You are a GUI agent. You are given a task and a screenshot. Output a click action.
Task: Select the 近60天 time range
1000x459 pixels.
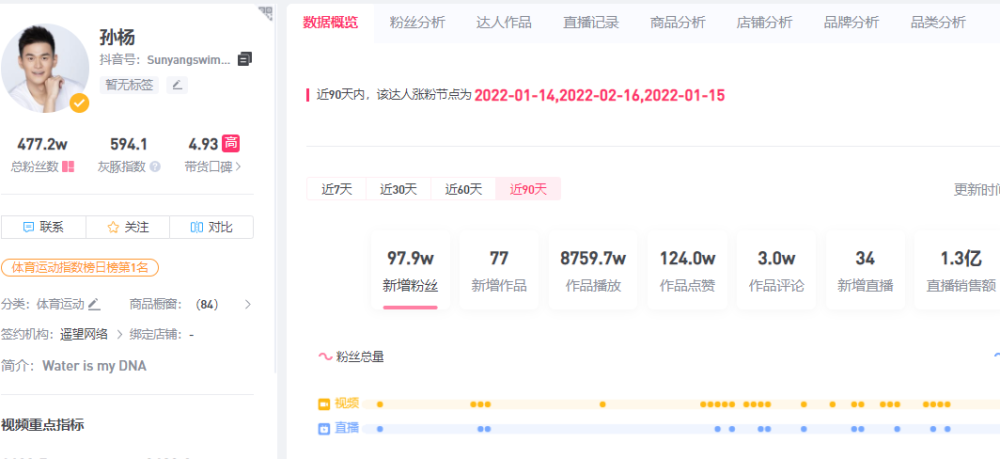[x=464, y=189]
